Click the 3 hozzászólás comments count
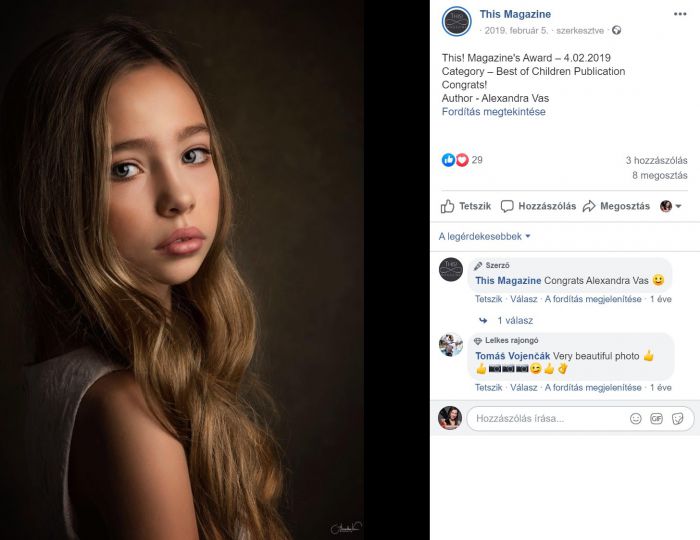This screenshot has height=540, width=700. (x=656, y=160)
